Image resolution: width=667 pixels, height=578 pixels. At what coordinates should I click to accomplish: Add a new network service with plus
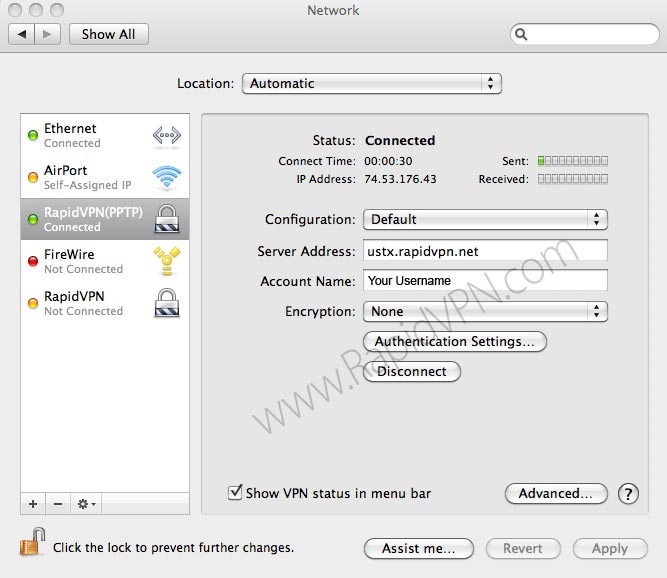coord(33,504)
